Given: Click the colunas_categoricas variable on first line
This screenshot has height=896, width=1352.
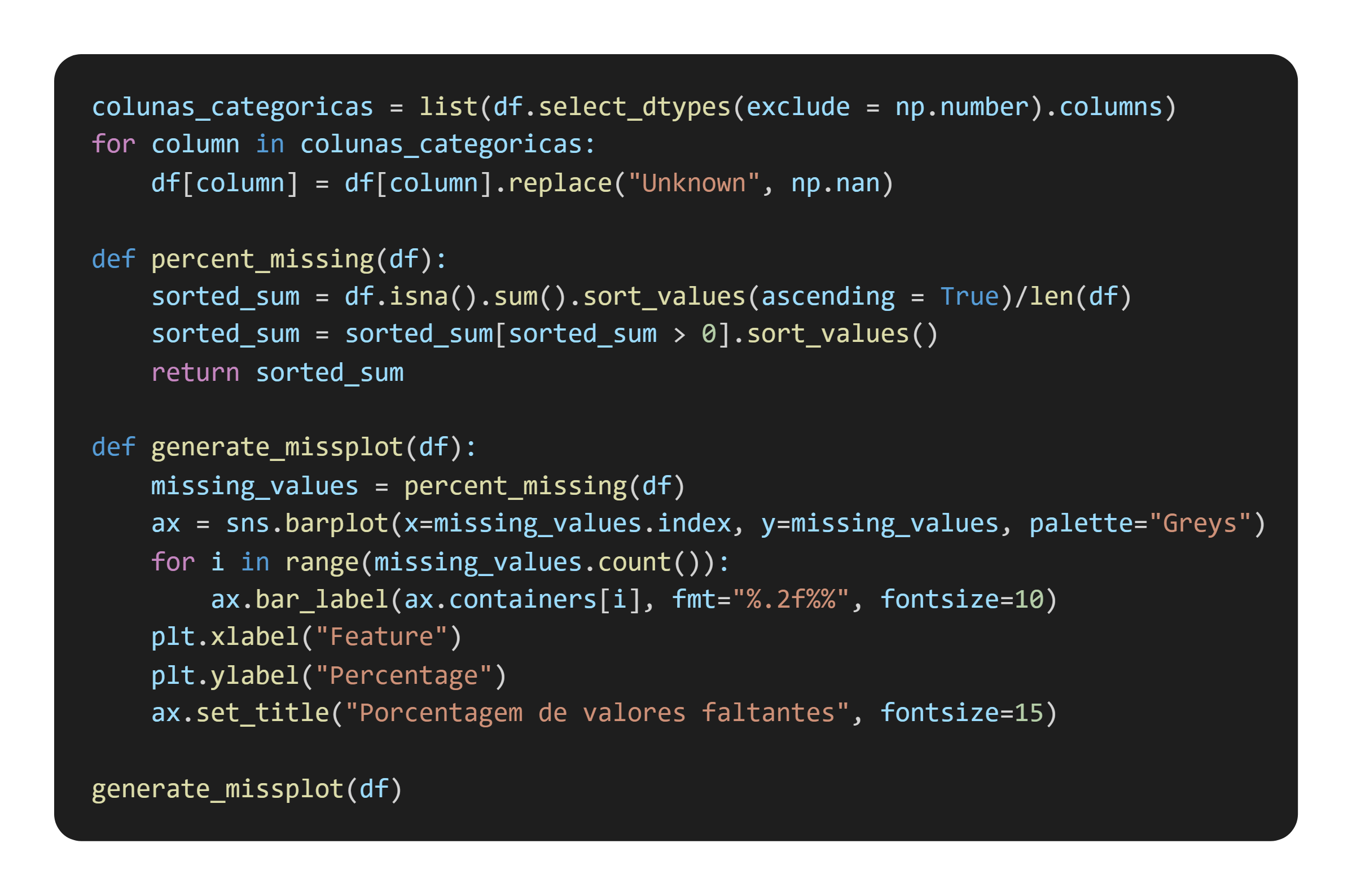Looking at the screenshot, I should 232,107.
